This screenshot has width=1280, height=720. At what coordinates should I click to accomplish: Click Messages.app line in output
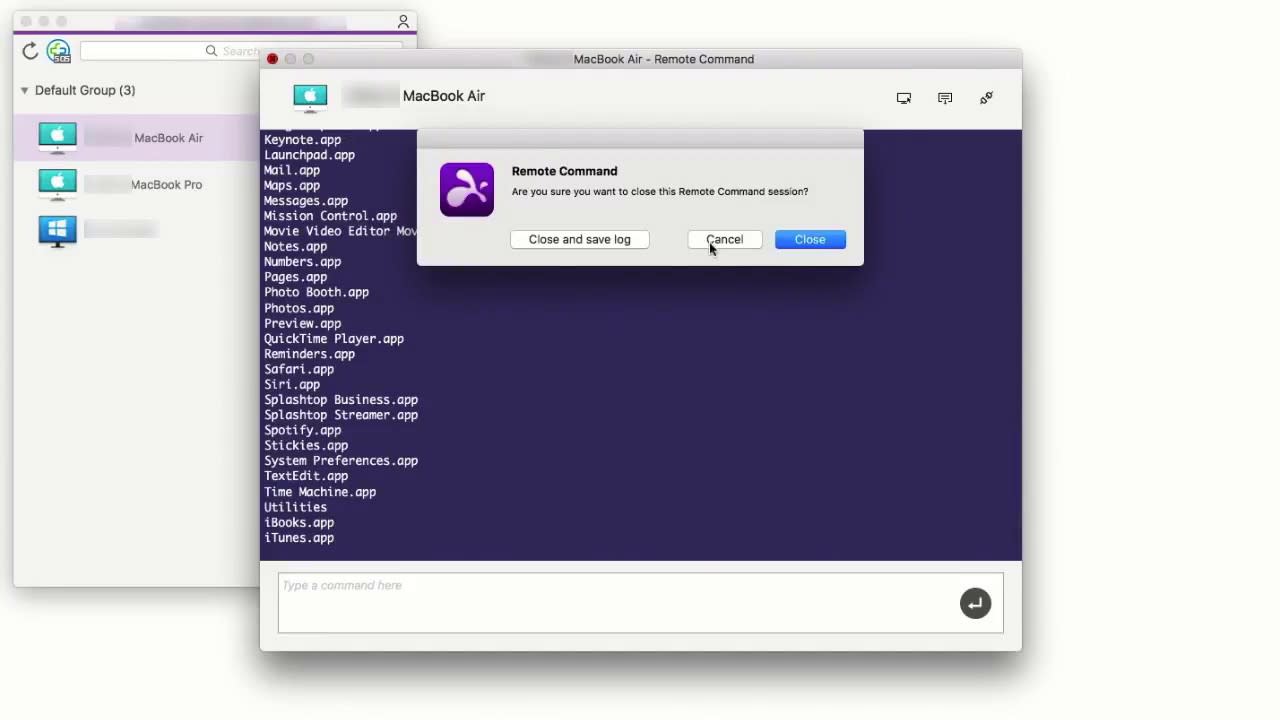(x=306, y=201)
